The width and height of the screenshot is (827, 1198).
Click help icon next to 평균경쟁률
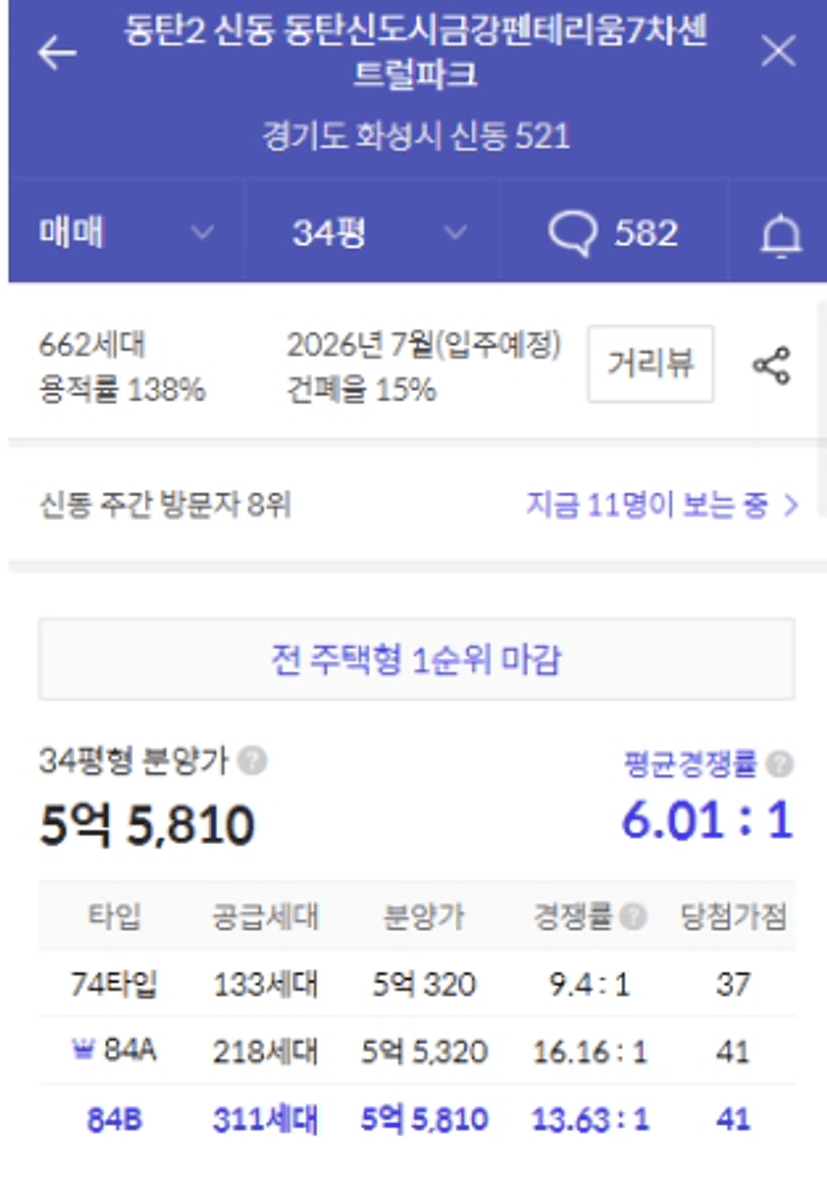click(780, 764)
